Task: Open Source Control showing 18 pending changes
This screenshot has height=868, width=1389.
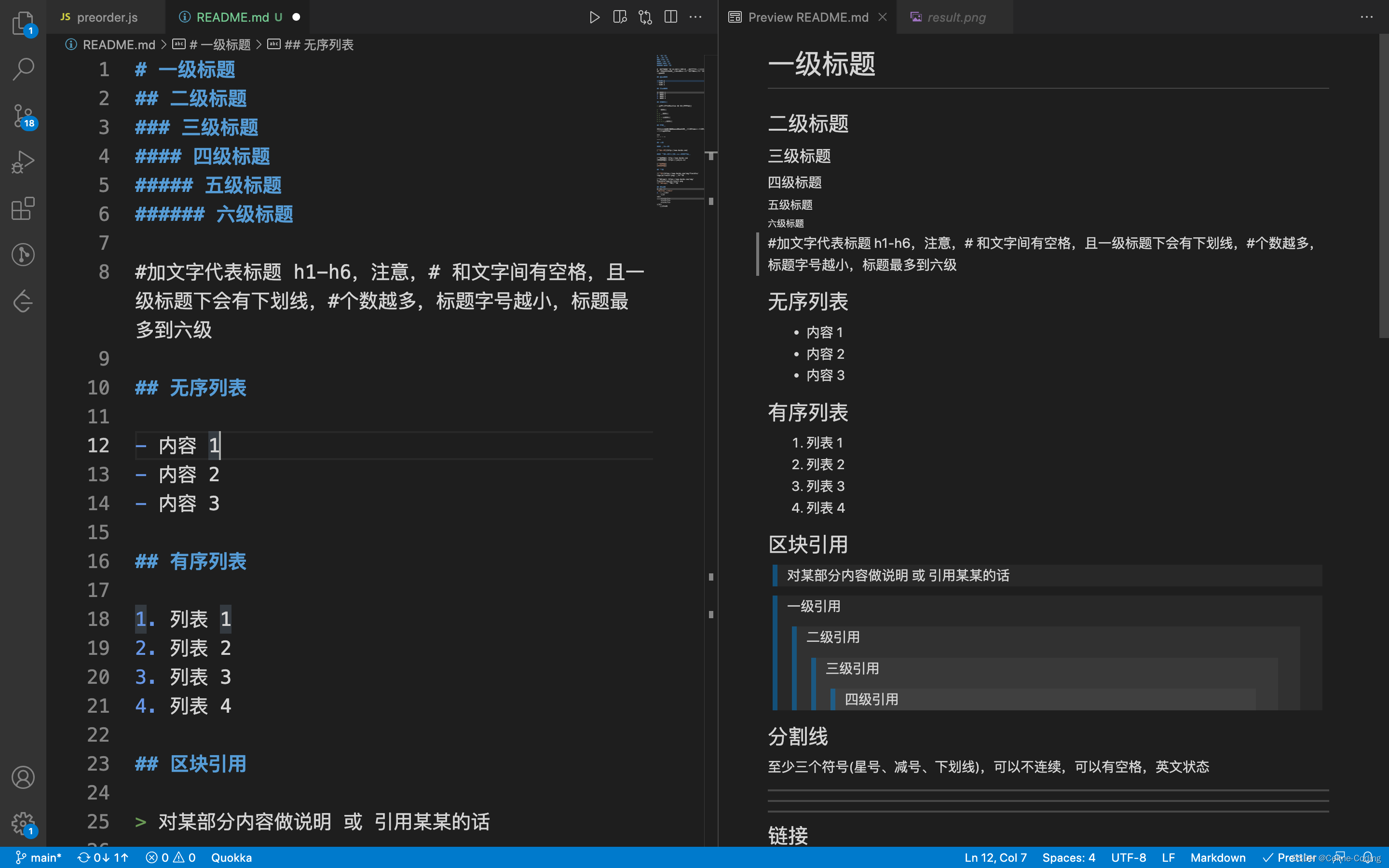Action: pyautogui.click(x=23, y=116)
